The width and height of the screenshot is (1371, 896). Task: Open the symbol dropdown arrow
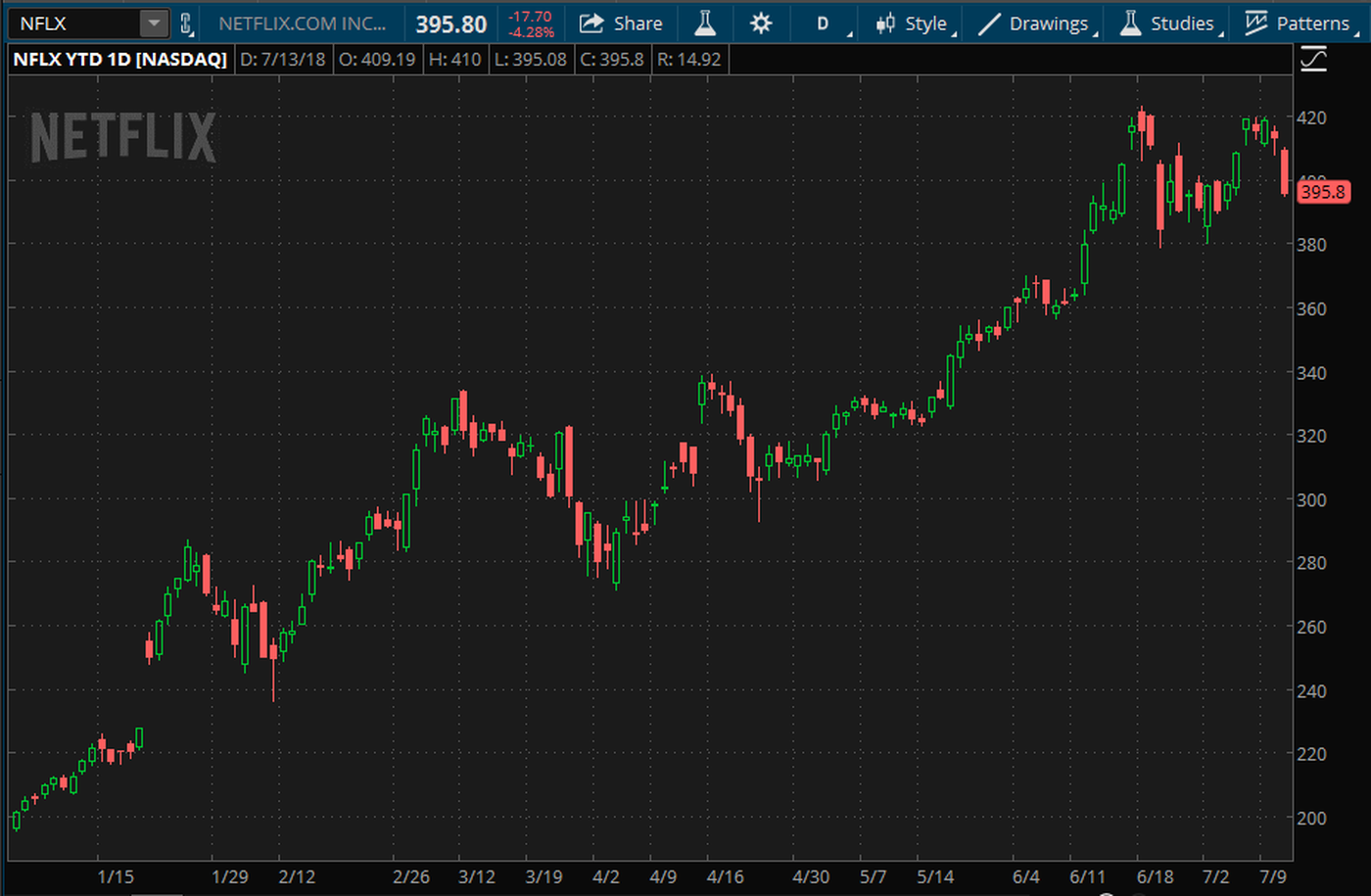154,23
